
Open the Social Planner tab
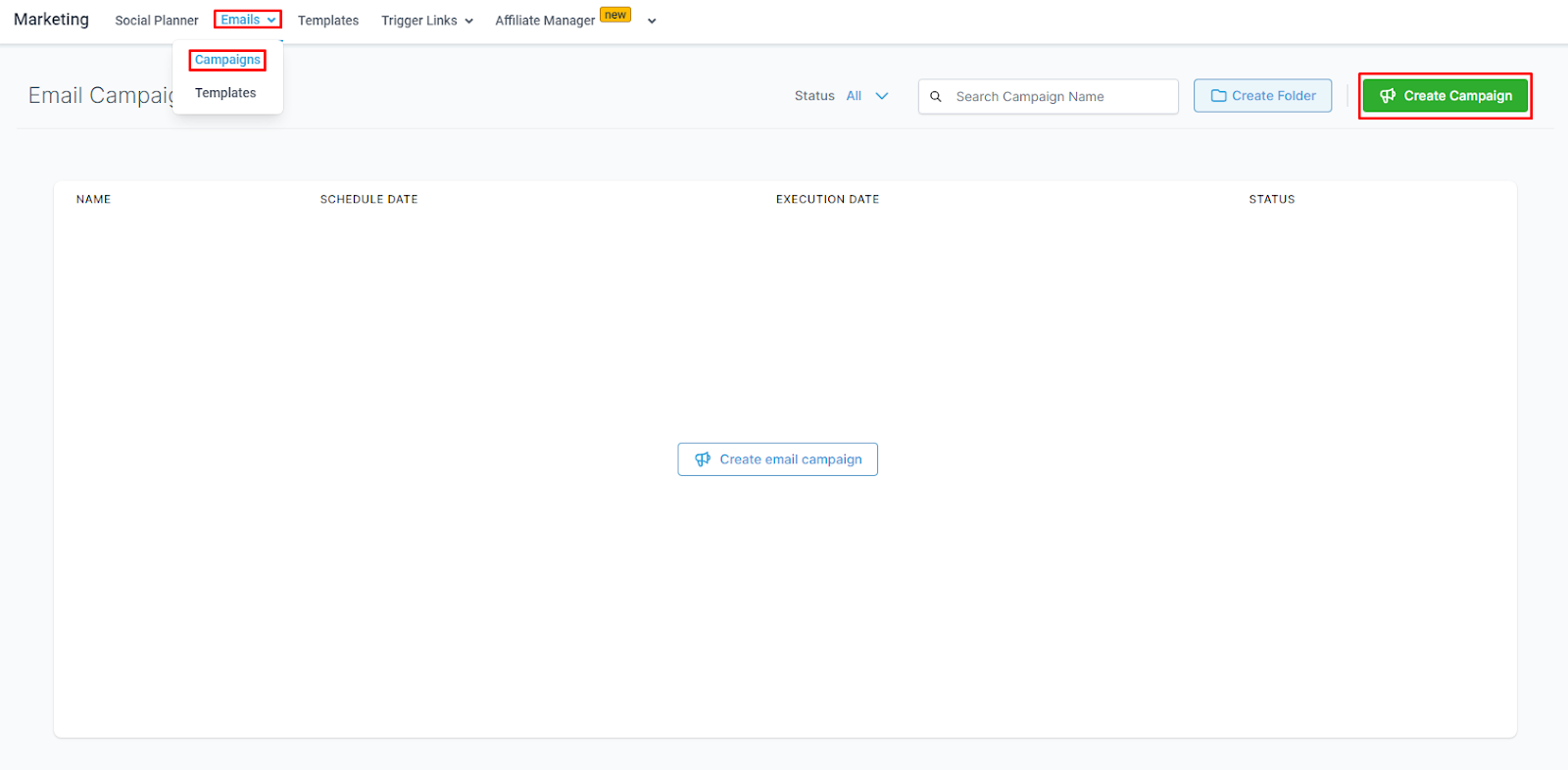pos(157,21)
